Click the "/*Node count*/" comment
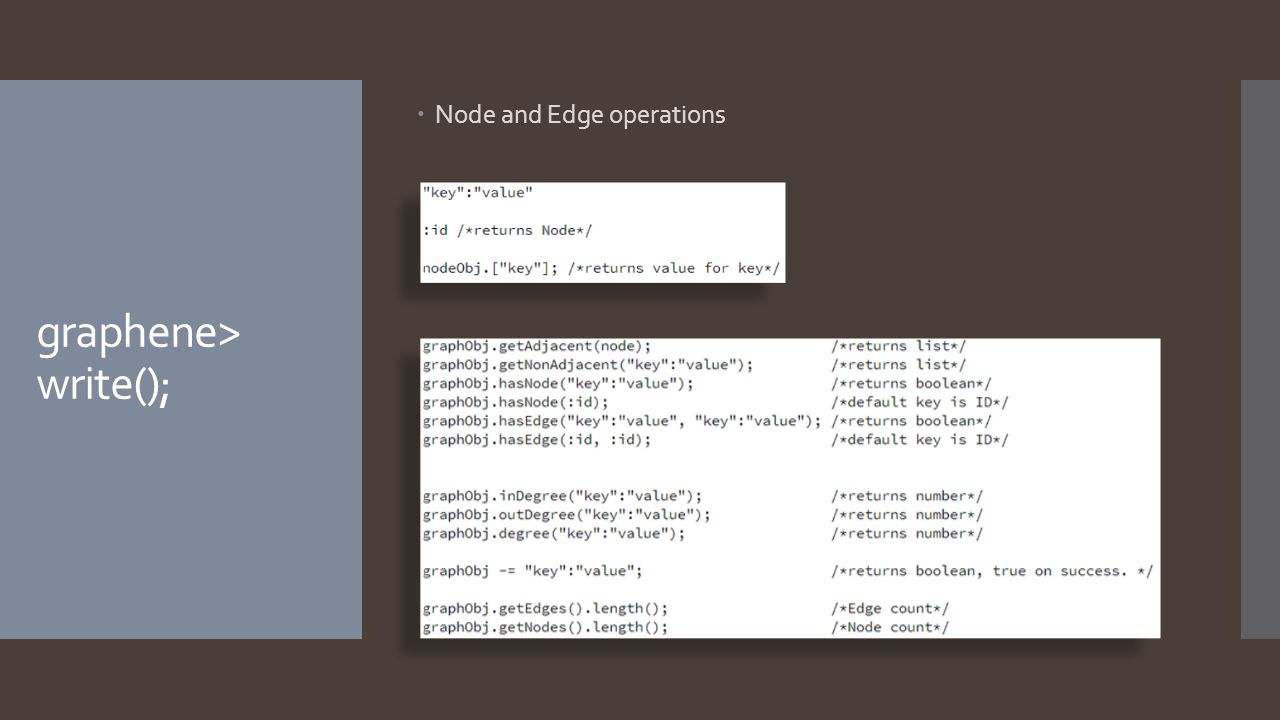This screenshot has width=1280, height=720. pos(890,628)
